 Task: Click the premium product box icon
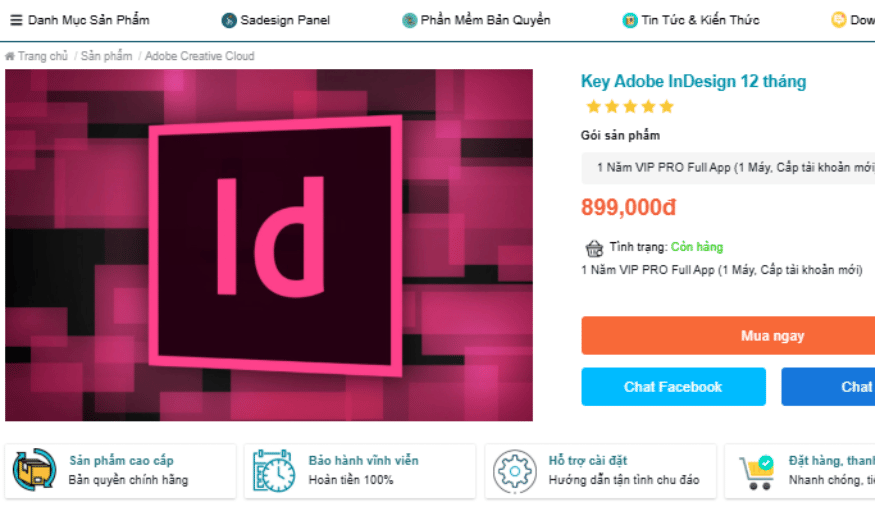34,470
